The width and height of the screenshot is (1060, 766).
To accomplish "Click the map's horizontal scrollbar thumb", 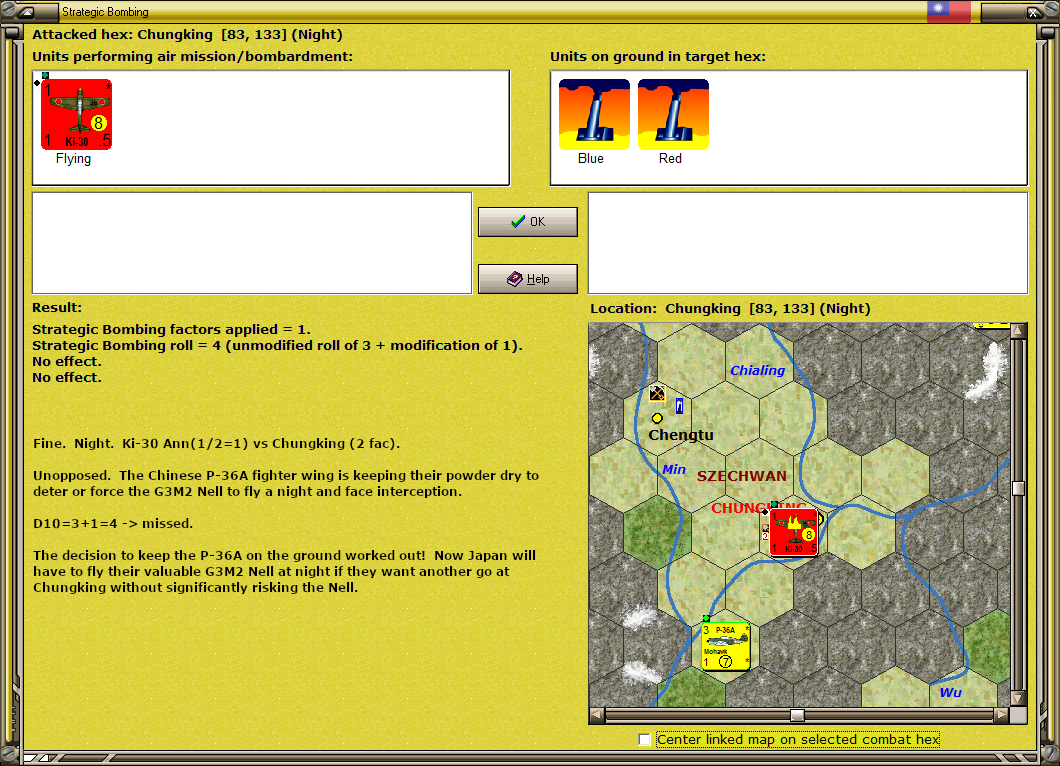I will (x=798, y=715).
